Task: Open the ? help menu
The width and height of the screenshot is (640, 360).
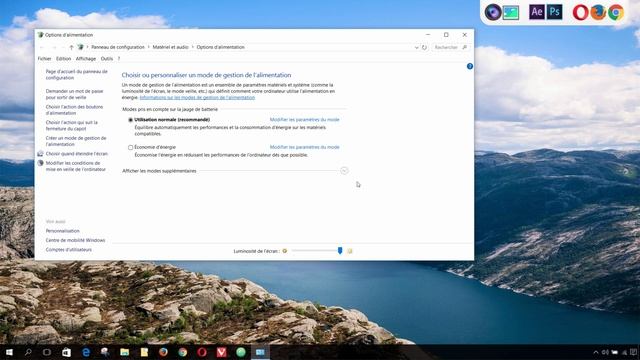Action: point(119,59)
